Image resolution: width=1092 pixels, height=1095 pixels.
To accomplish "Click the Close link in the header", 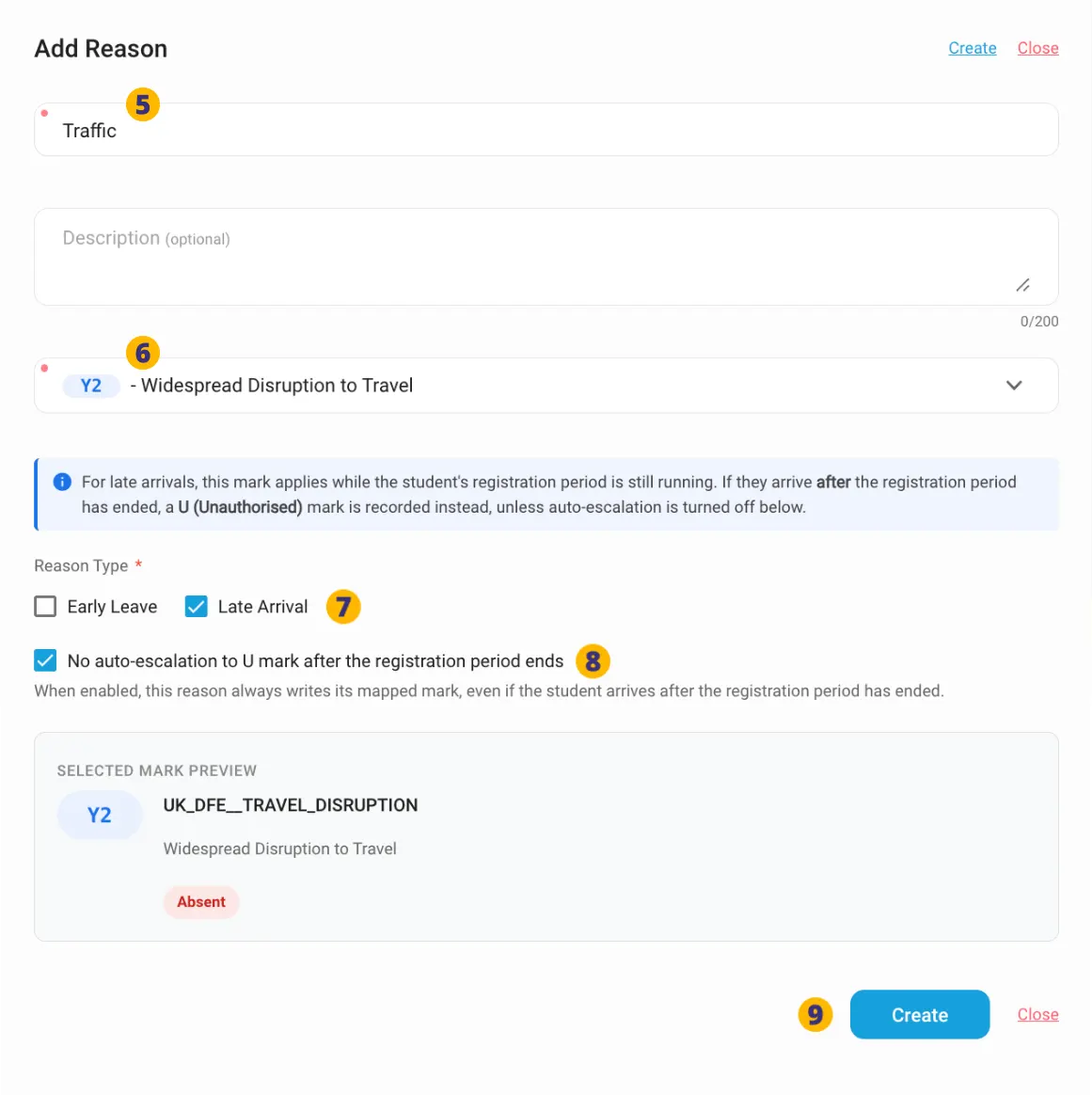I will [1037, 48].
